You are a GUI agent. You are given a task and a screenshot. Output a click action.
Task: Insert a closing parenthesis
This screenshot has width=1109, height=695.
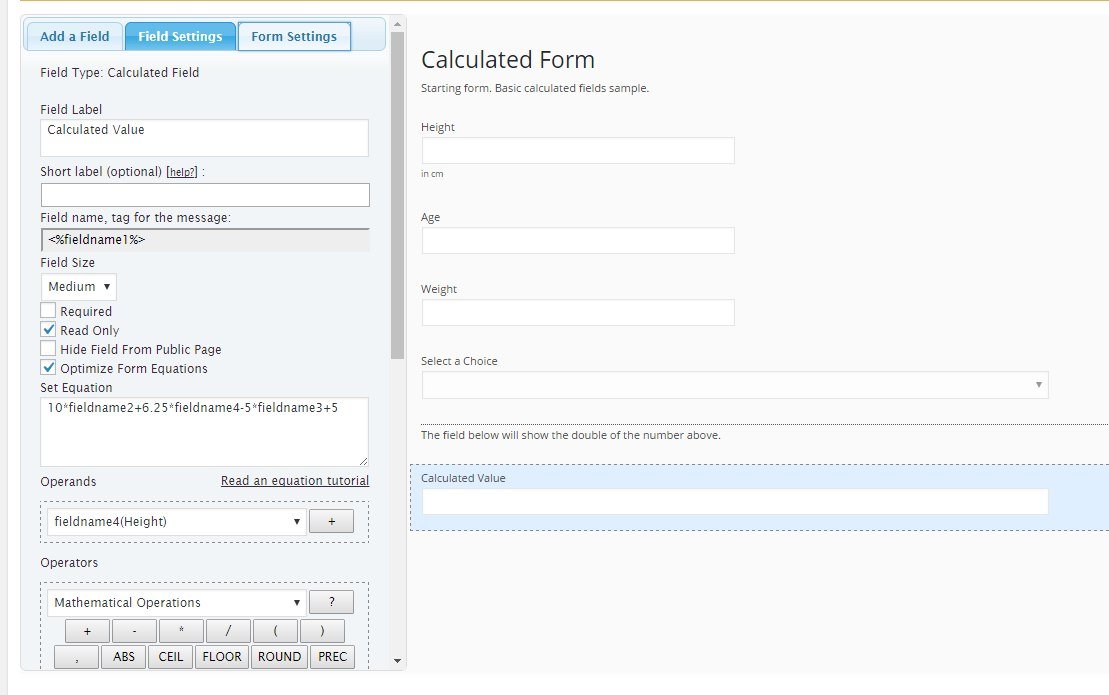click(x=321, y=631)
